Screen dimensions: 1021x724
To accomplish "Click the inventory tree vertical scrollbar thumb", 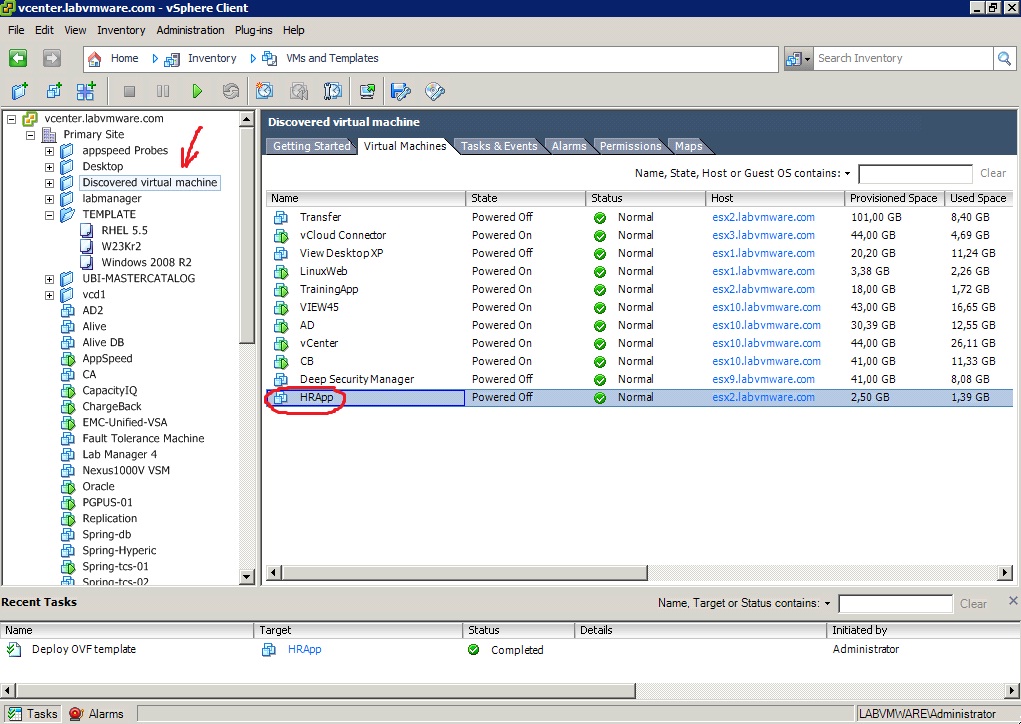I will 247,235.
